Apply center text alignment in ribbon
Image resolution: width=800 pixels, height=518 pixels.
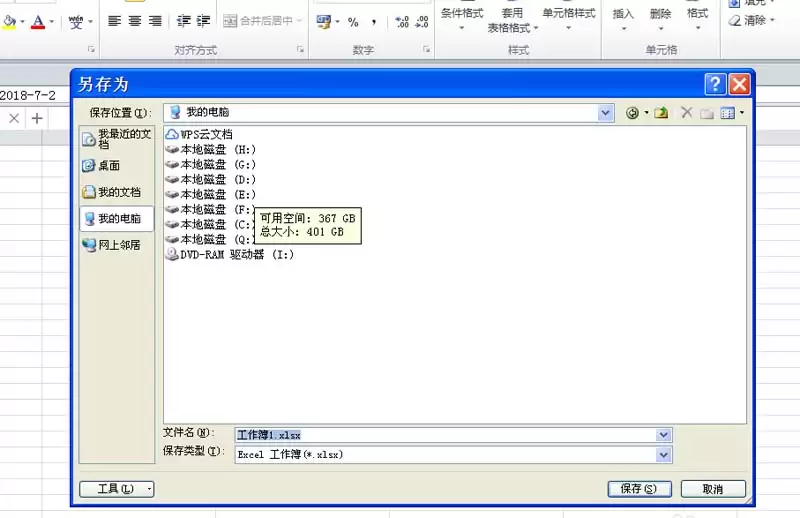pyautogui.click(x=135, y=21)
